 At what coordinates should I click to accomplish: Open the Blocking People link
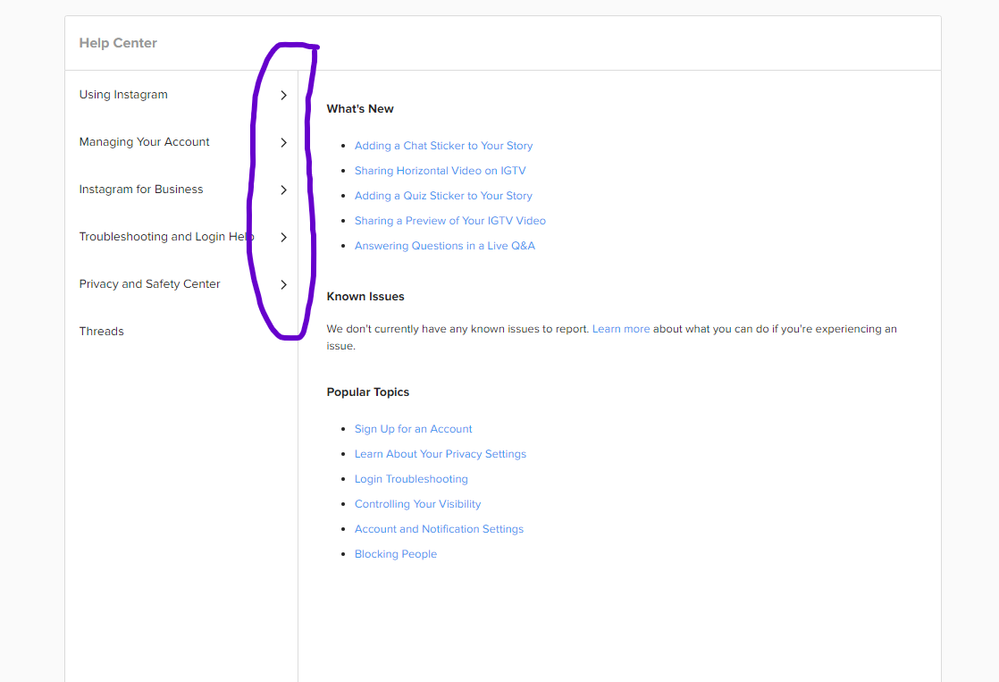pyautogui.click(x=396, y=554)
